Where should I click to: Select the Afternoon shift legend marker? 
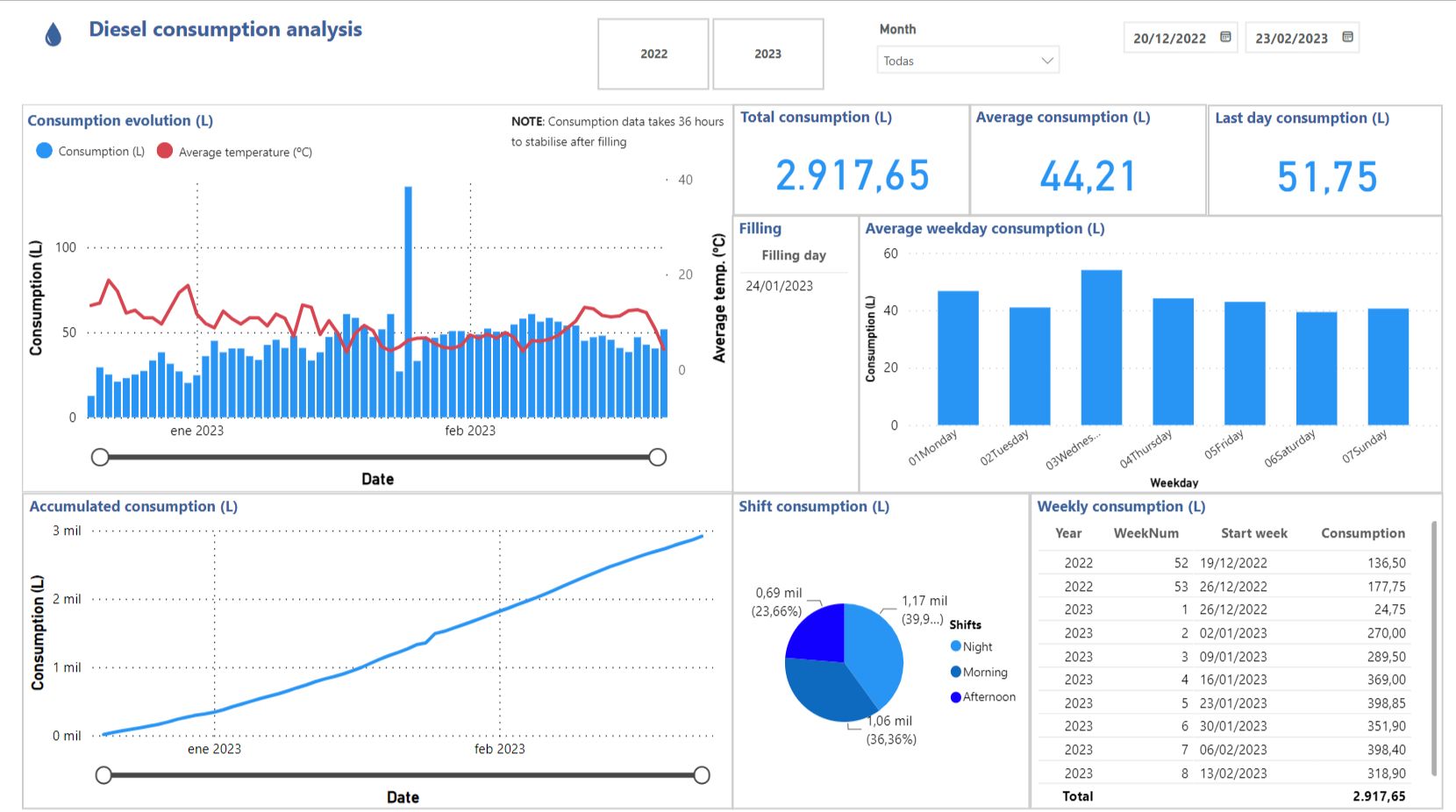click(x=956, y=697)
